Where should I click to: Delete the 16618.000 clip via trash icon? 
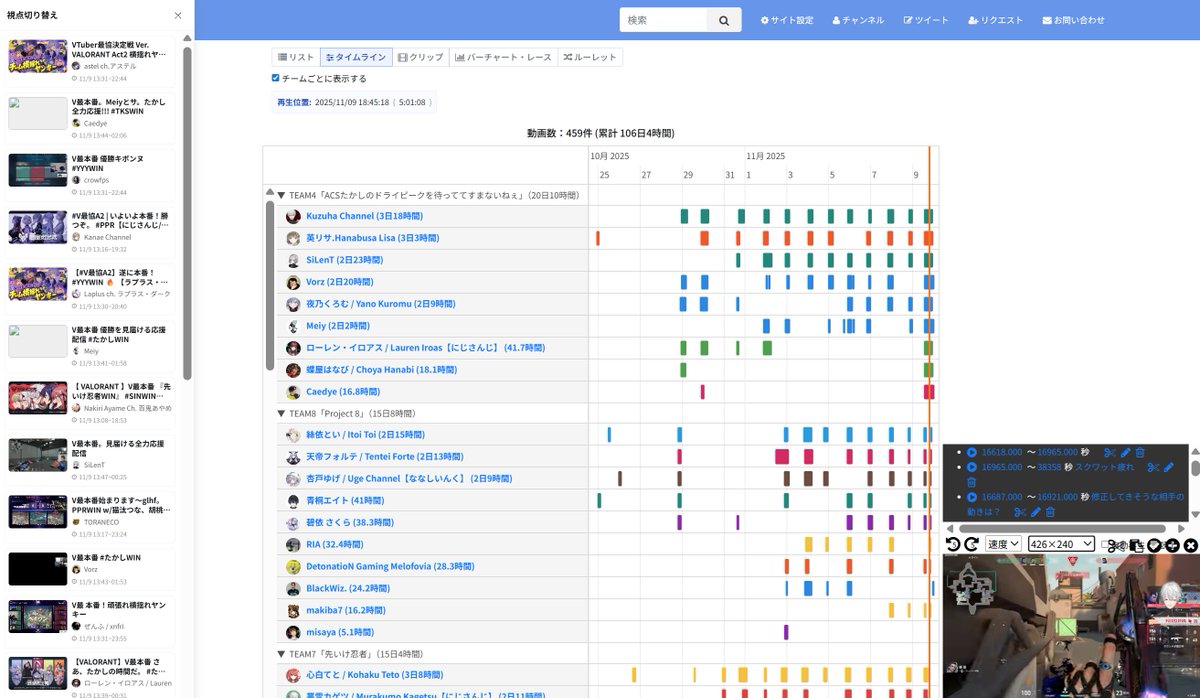(1140, 452)
